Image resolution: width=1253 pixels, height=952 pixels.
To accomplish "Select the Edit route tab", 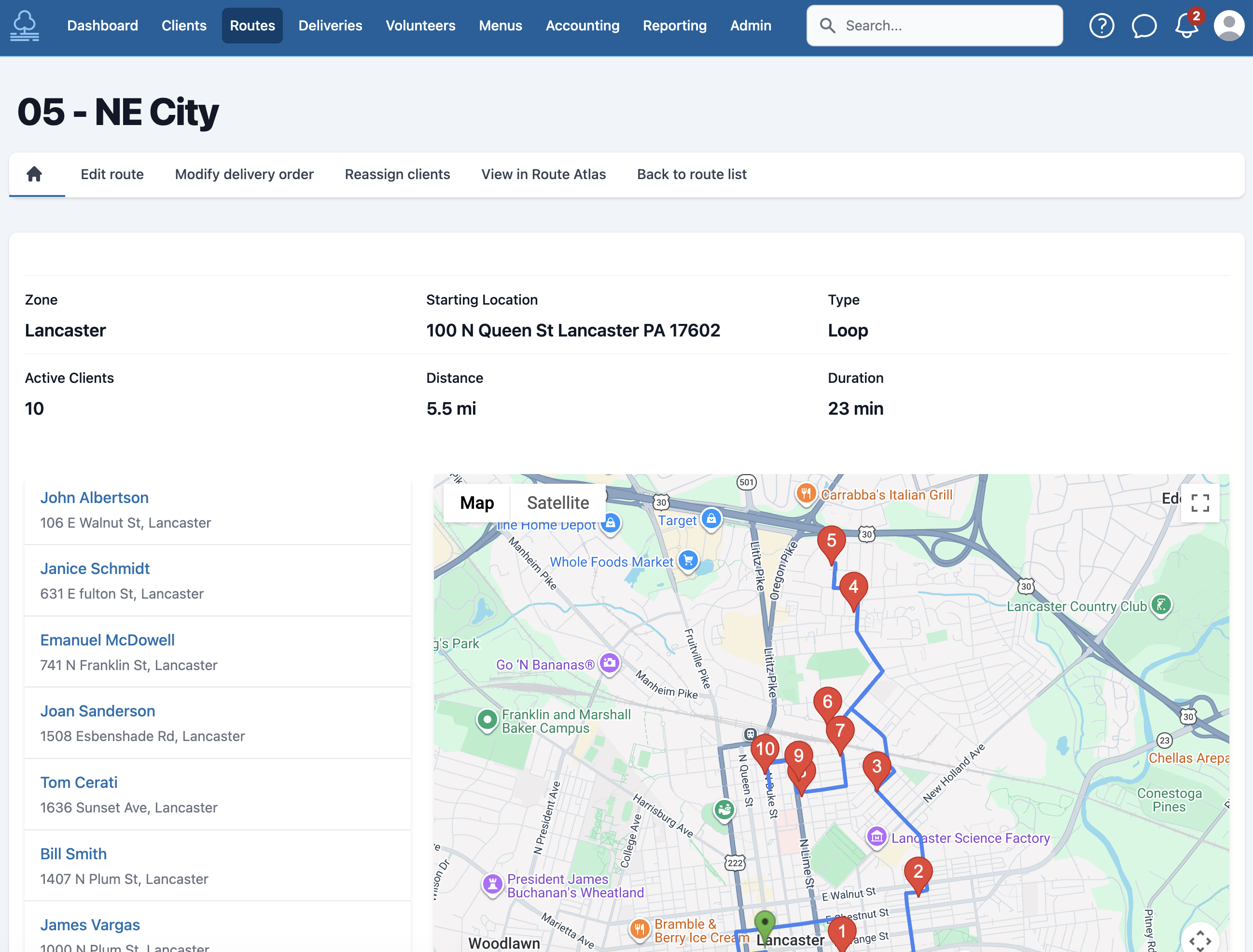I will 112,174.
